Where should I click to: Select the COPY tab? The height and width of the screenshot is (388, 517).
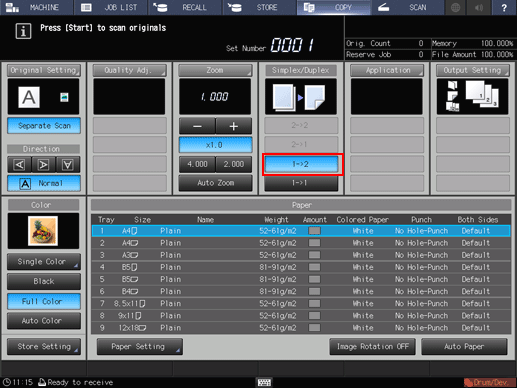tap(334, 7)
